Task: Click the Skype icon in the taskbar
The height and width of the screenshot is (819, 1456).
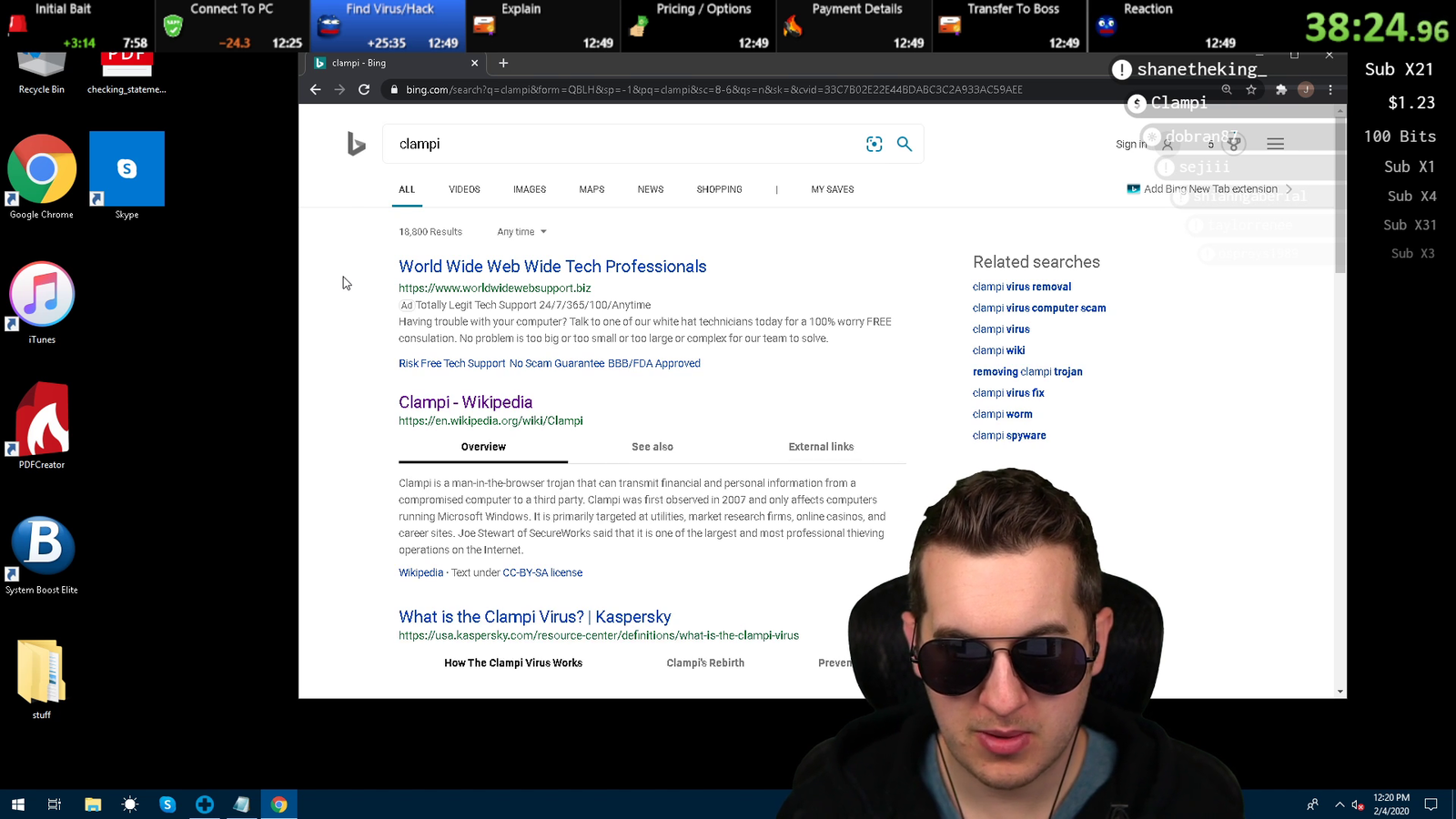Action: (167, 804)
